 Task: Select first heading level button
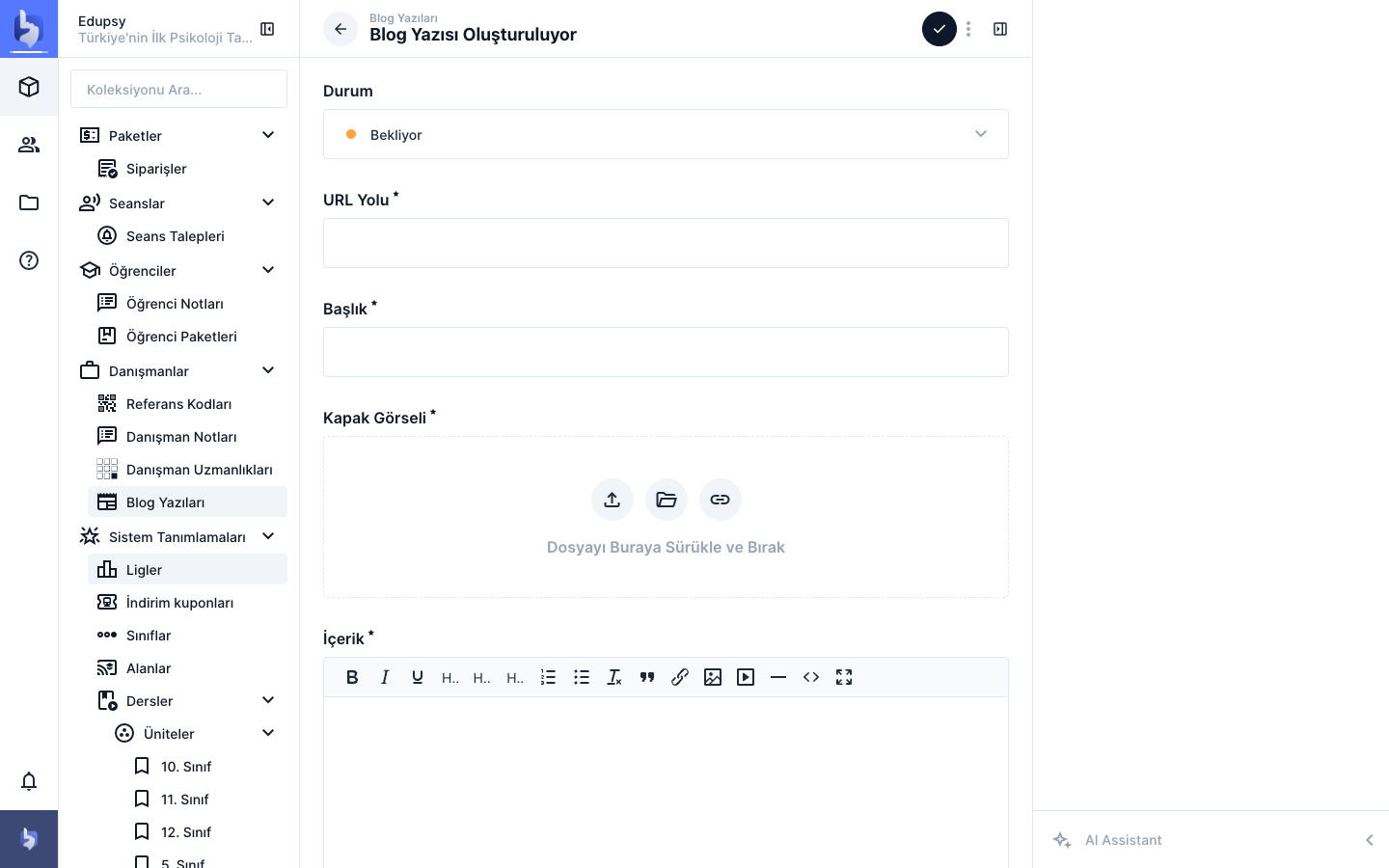click(x=450, y=677)
